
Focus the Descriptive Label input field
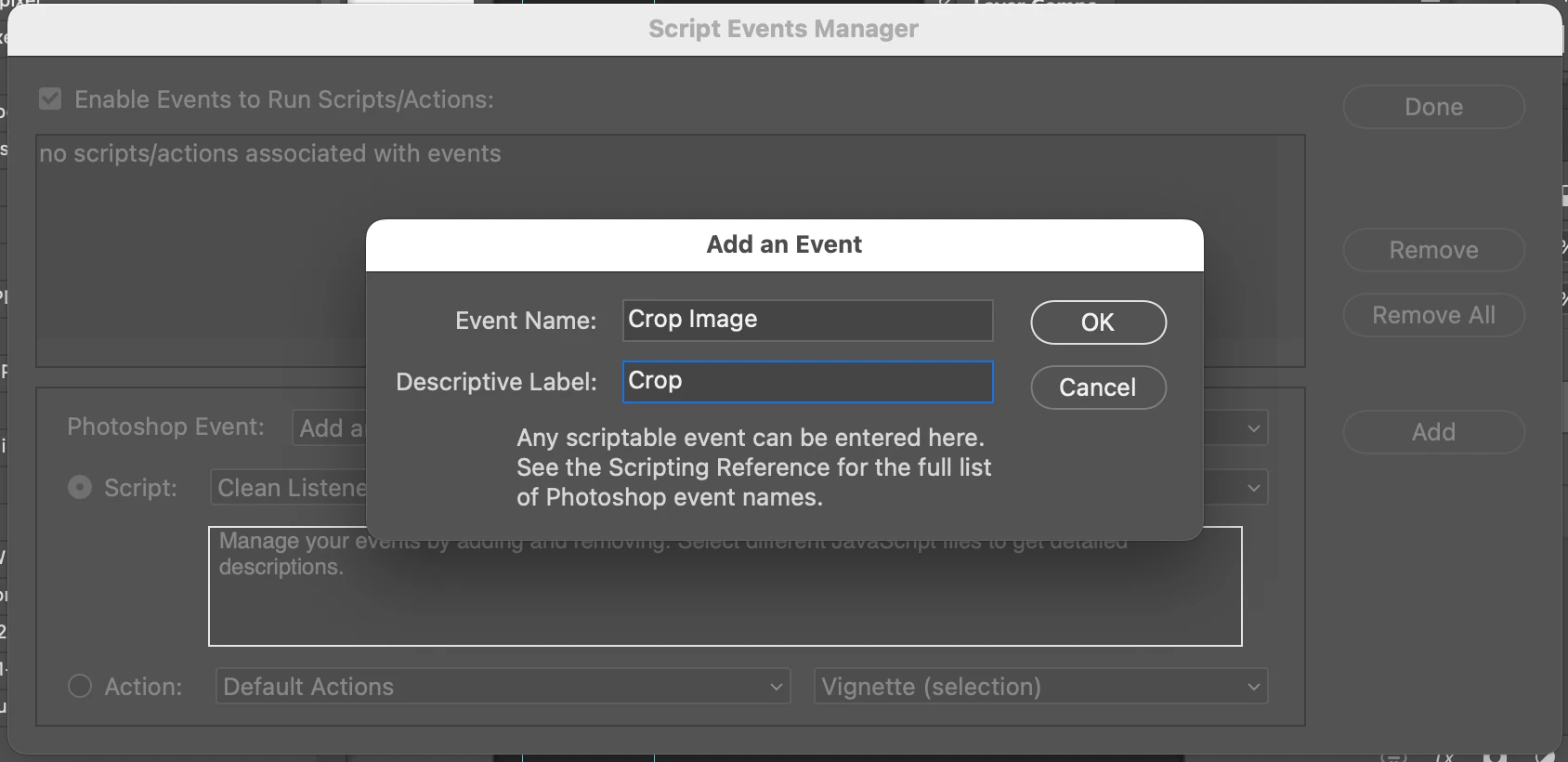click(807, 382)
